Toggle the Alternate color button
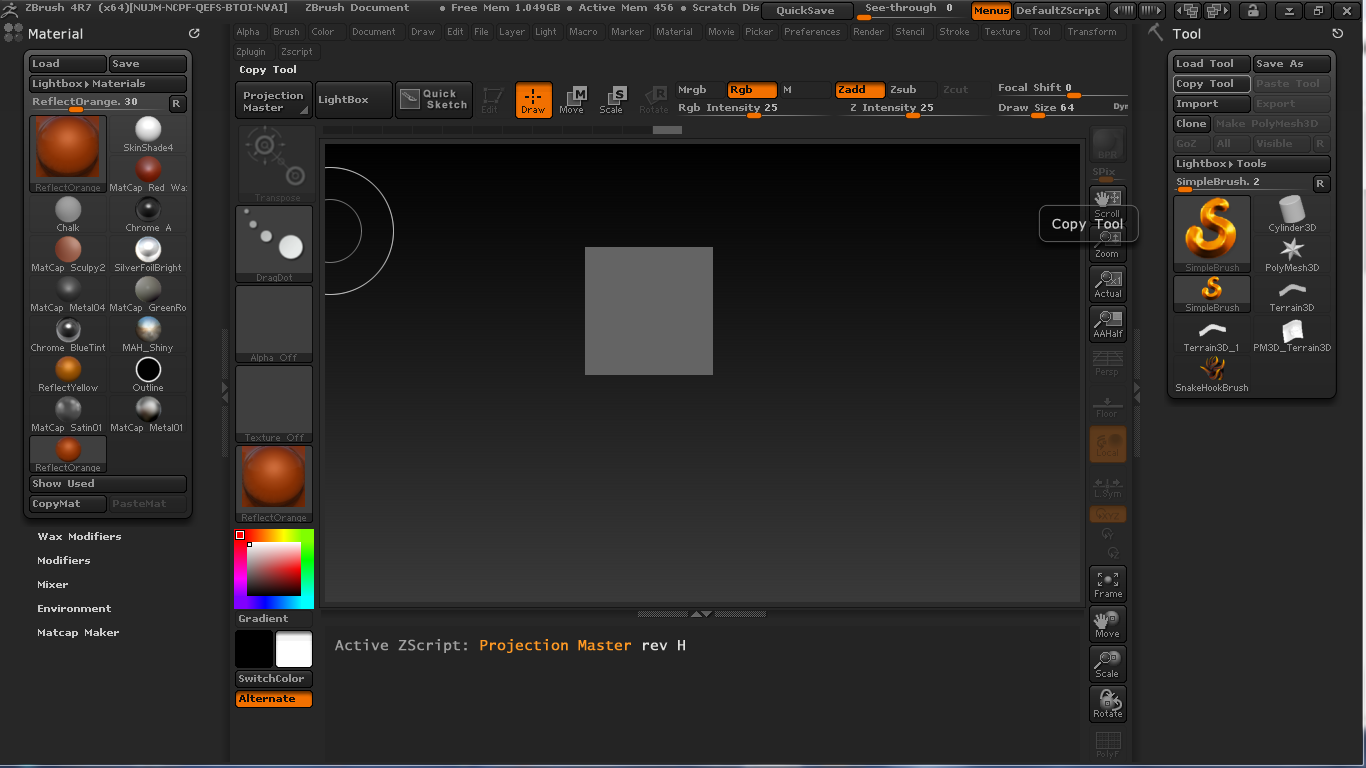1366x768 pixels. coord(274,699)
